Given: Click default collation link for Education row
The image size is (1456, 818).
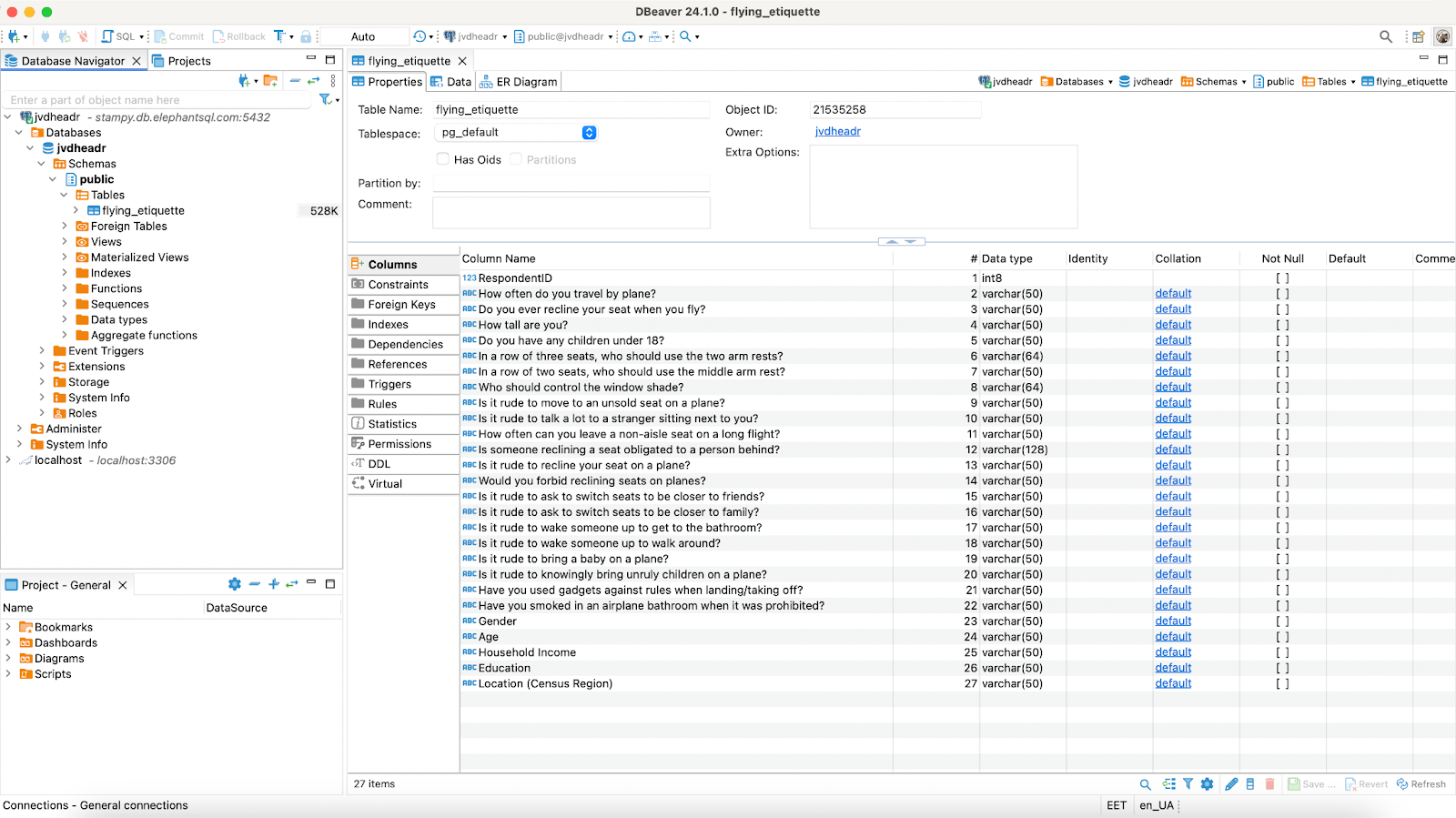Looking at the screenshot, I should point(1173,668).
